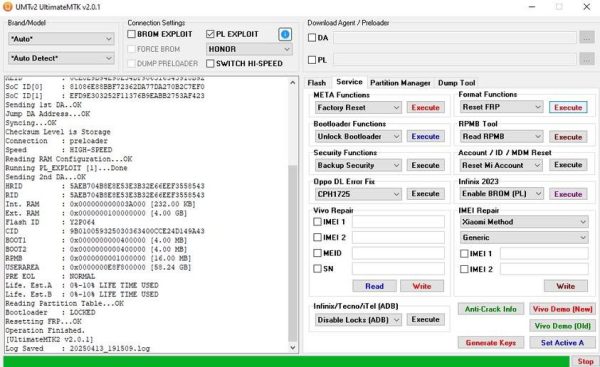Open the Reset Mi Account dropdown
This screenshot has height=367, width=600.
pyautogui.click(x=501, y=165)
